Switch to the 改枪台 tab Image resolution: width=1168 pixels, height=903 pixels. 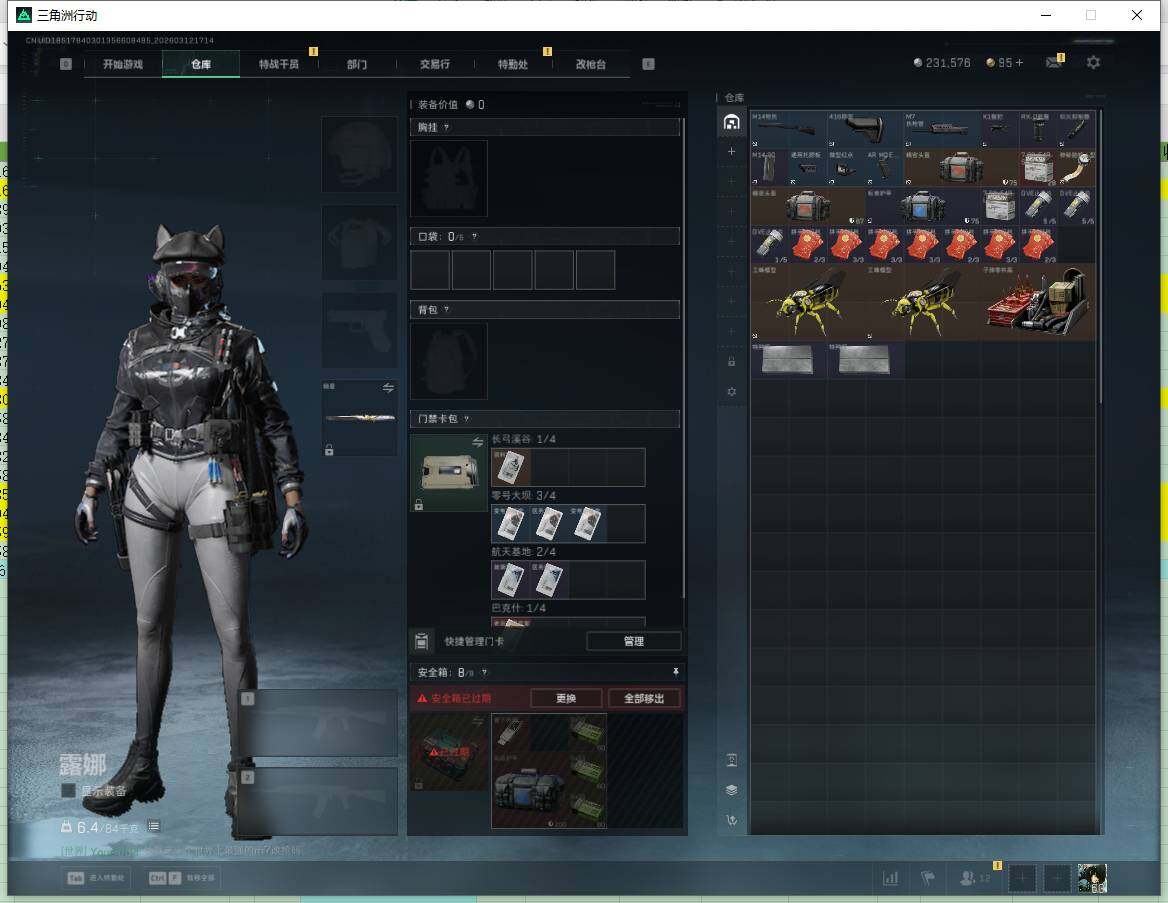click(591, 64)
